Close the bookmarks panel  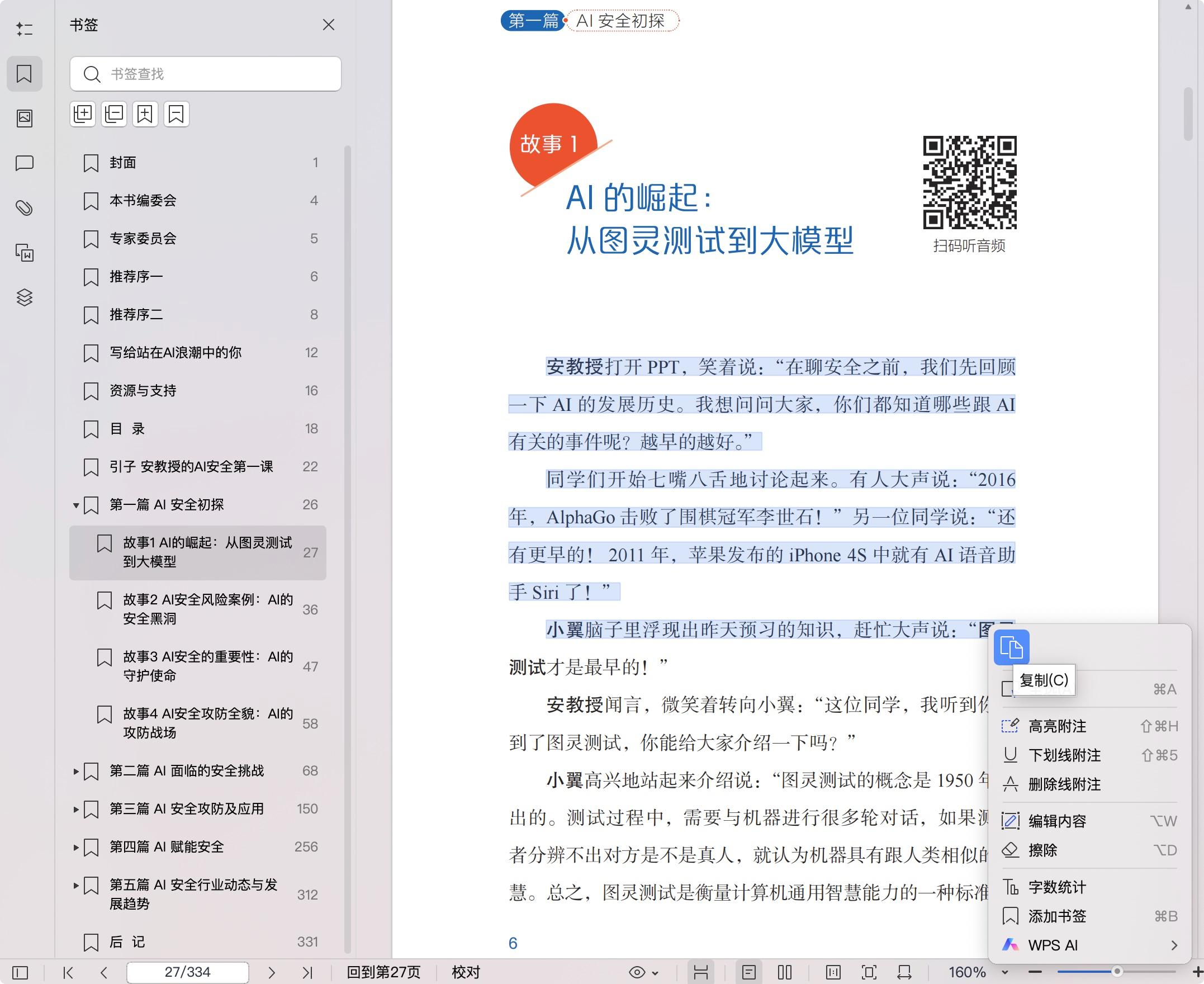point(329,25)
